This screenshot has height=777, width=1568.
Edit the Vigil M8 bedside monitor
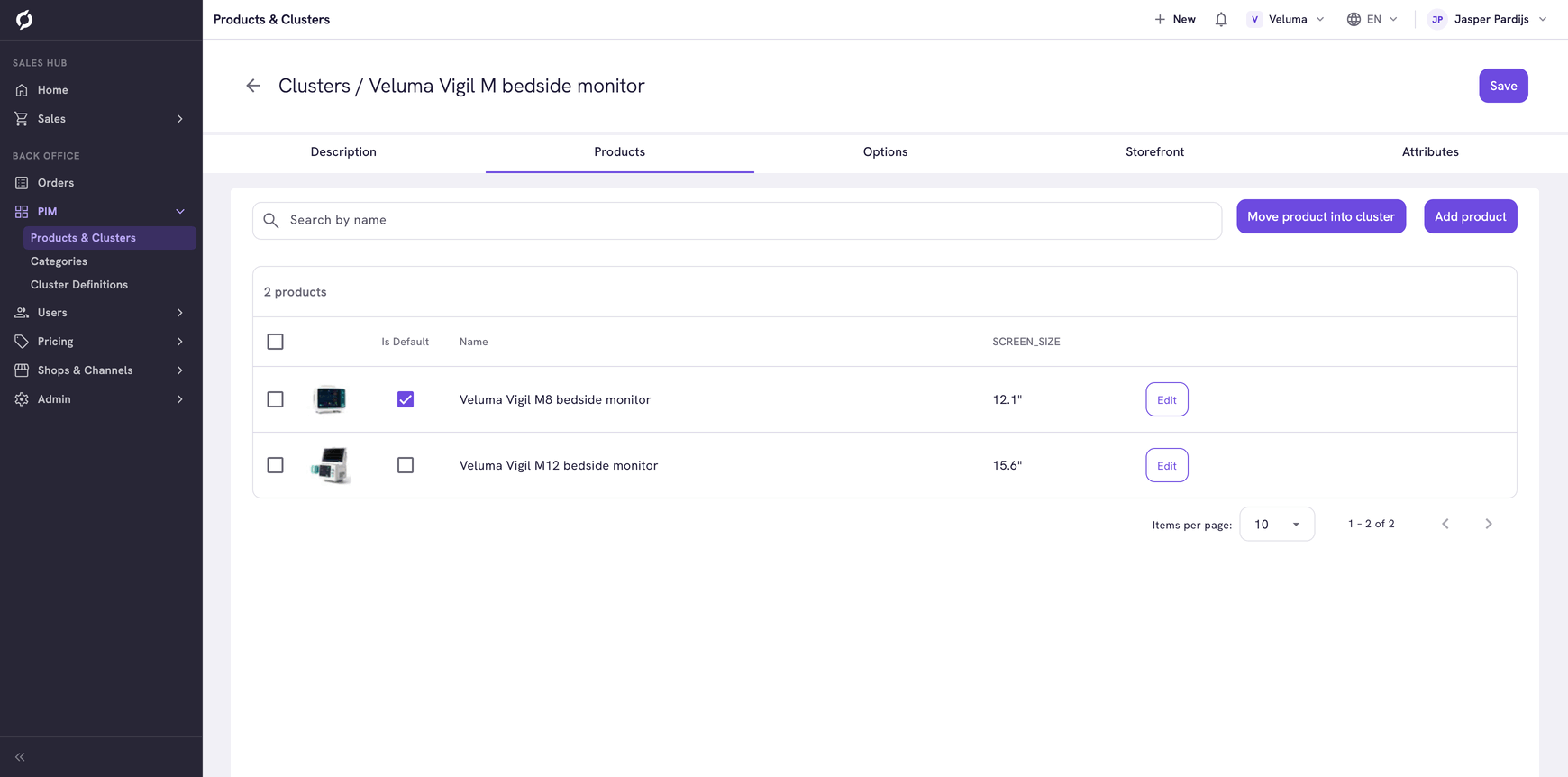[1167, 399]
